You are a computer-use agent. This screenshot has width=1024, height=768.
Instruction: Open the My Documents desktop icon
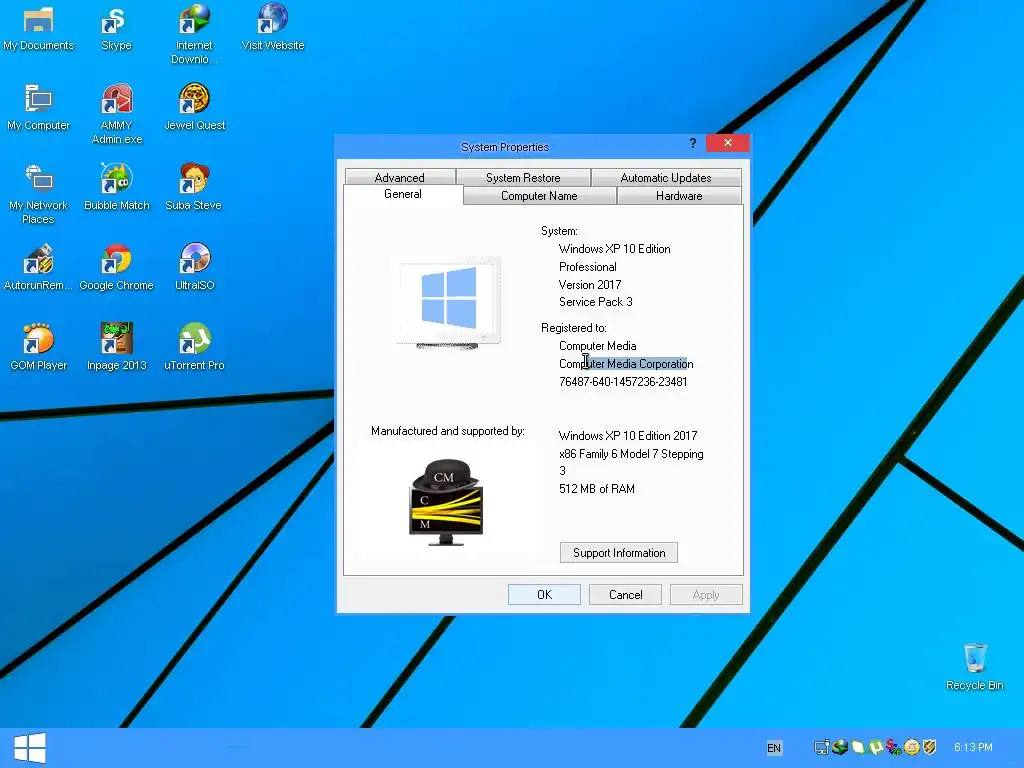(38, 28)
